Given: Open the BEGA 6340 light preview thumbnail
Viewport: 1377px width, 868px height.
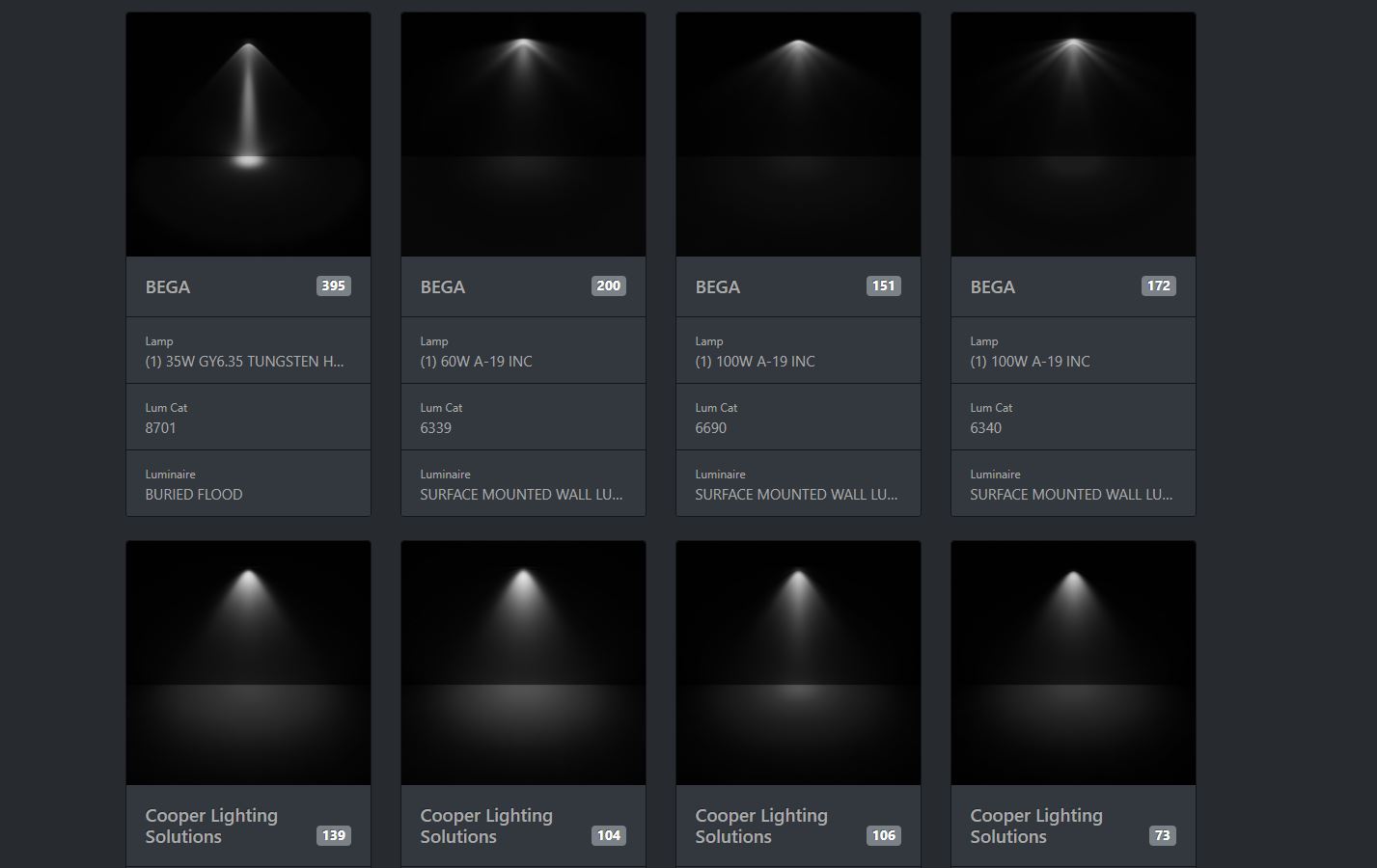Looking at the screenshot, I should (1073, 135).
